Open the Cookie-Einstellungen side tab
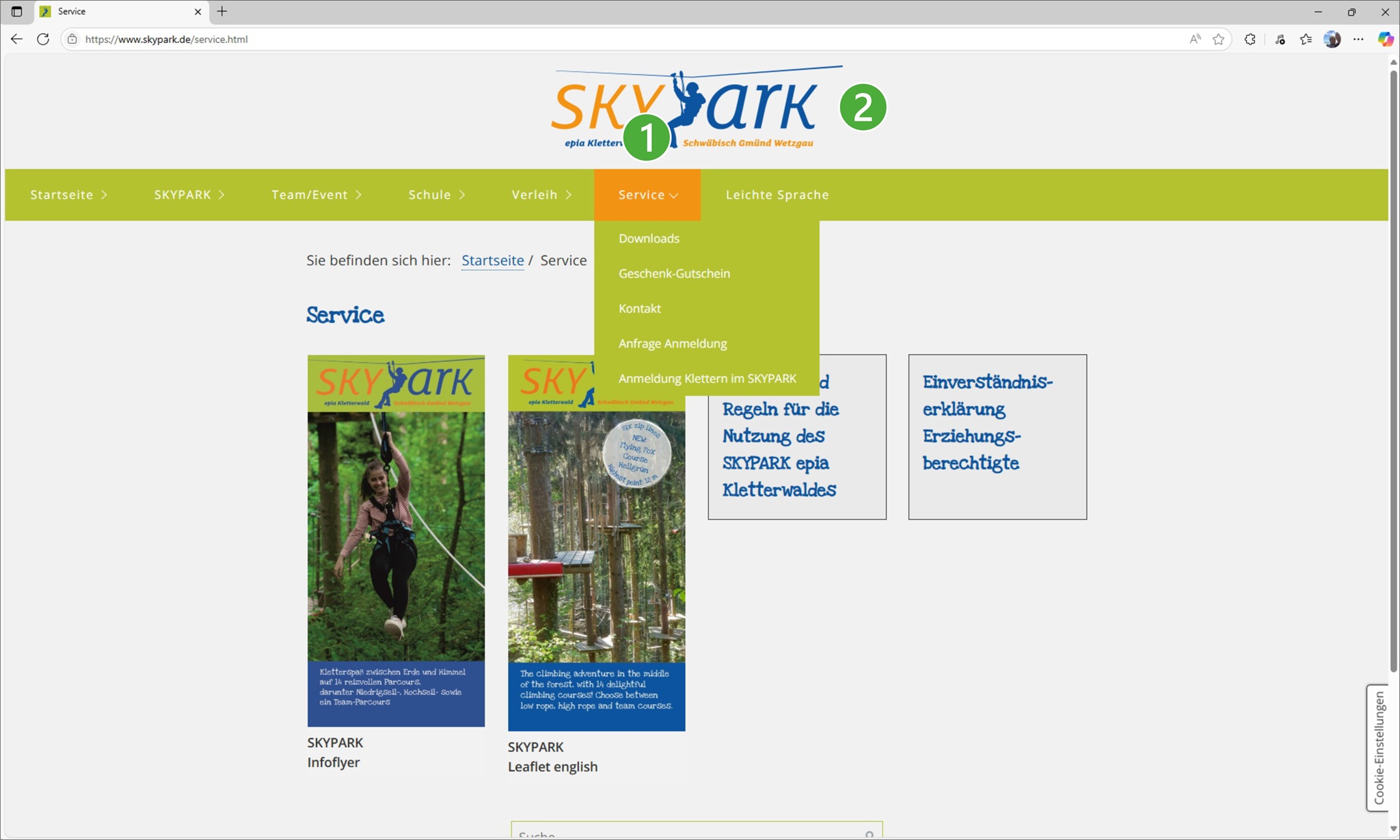 pos(1378,748)
